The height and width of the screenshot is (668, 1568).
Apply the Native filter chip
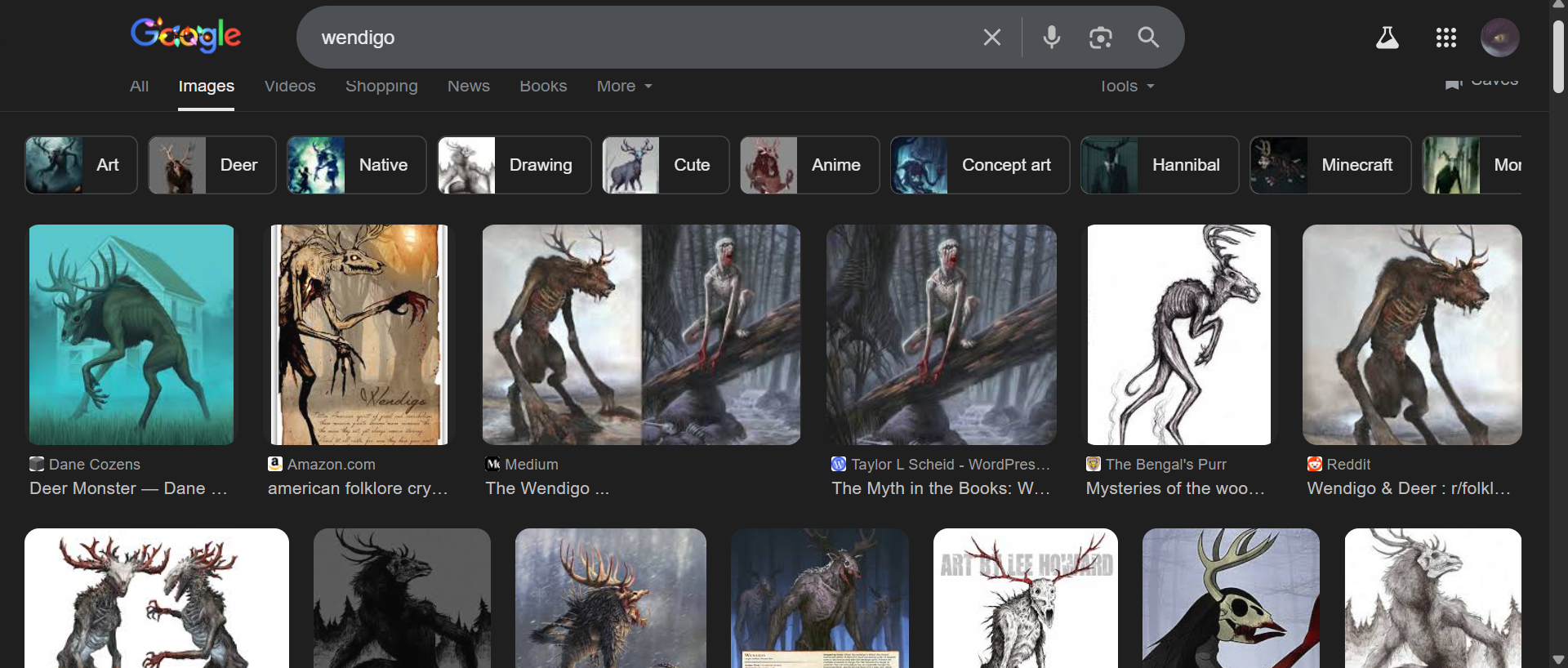coord(356,165)
